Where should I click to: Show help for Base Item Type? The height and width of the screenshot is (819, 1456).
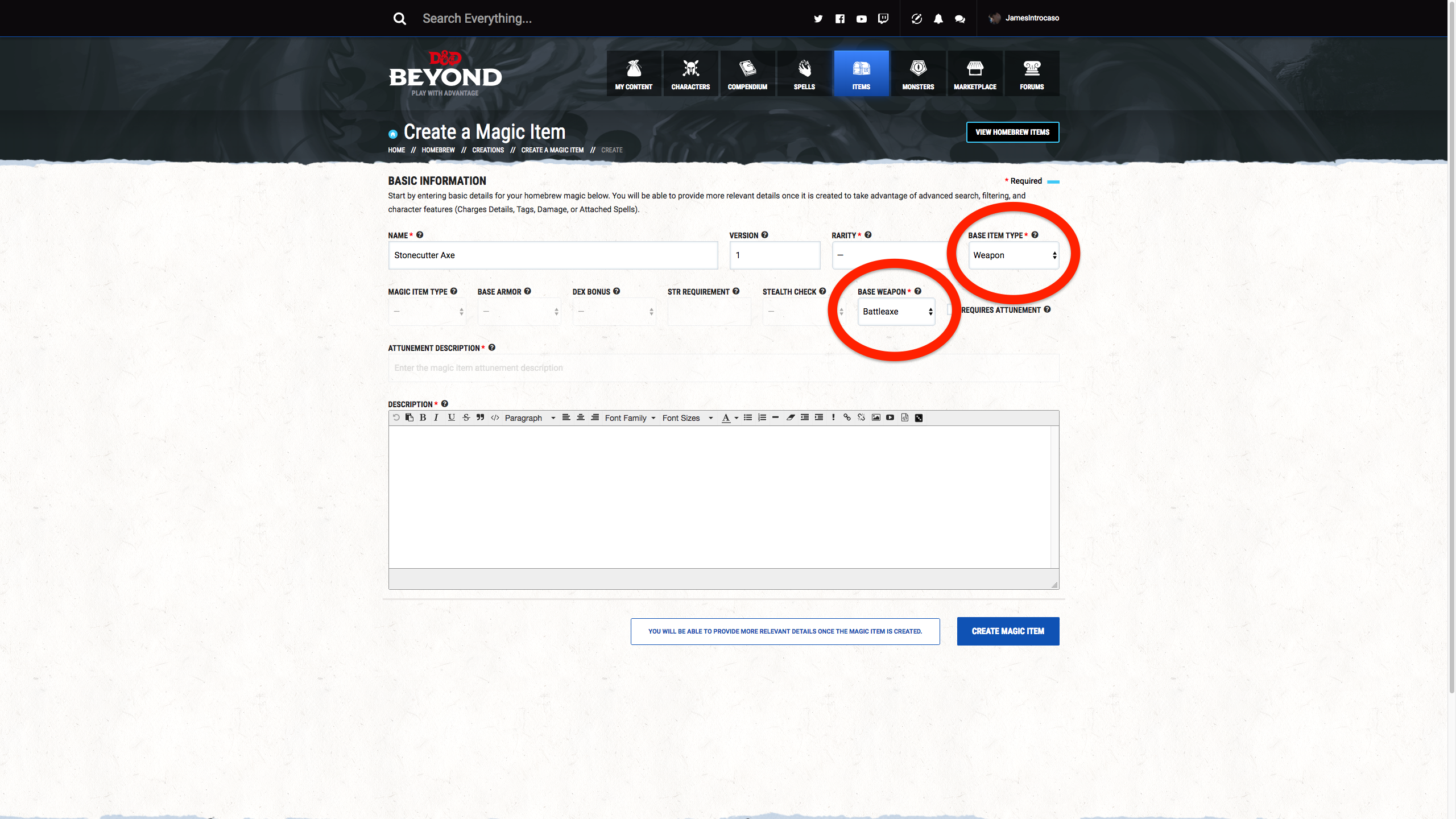[1035, 235]
